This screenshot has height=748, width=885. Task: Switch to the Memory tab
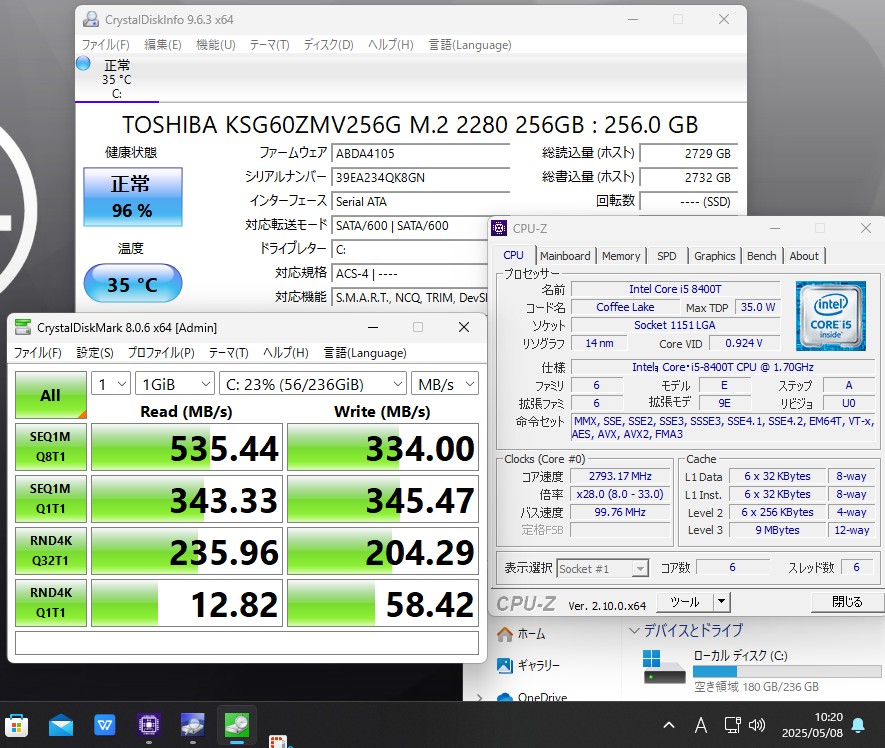tap(621, 256)
